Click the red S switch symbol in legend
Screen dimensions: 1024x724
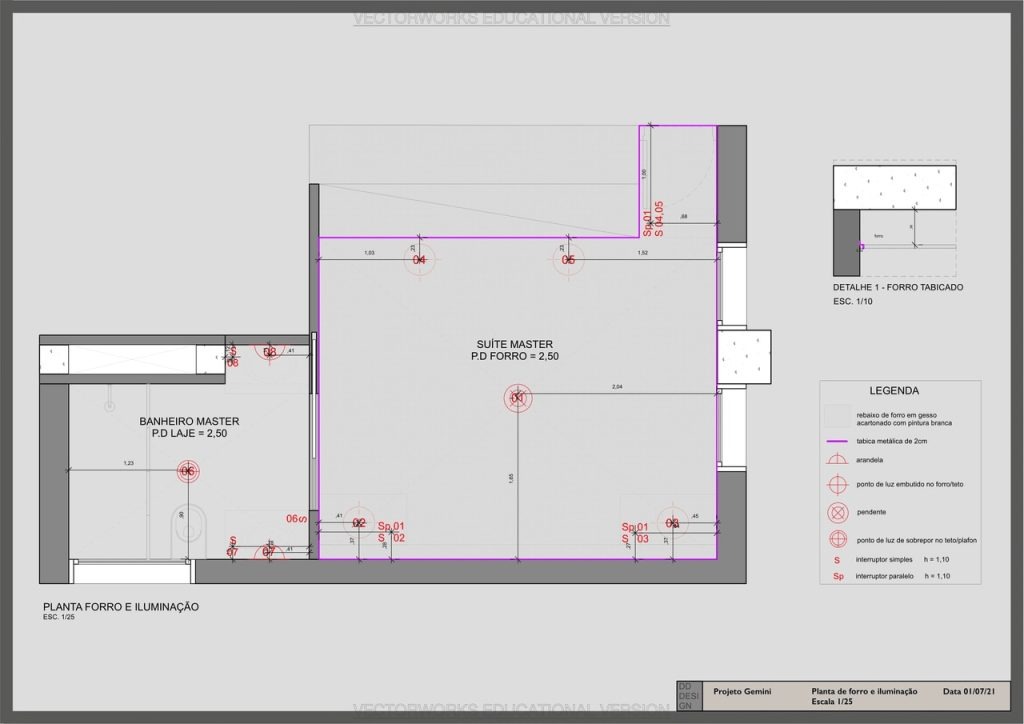[837, 560]
